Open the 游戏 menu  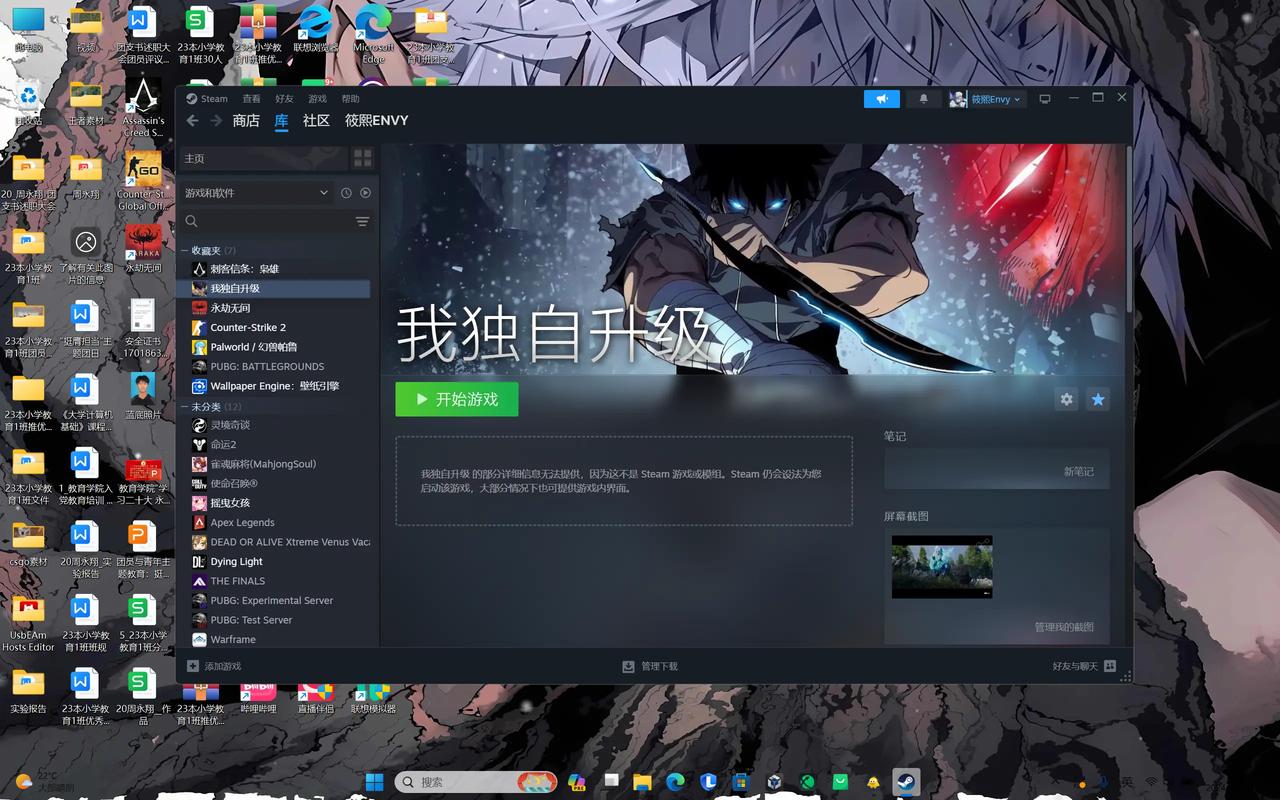pos(317,99)
